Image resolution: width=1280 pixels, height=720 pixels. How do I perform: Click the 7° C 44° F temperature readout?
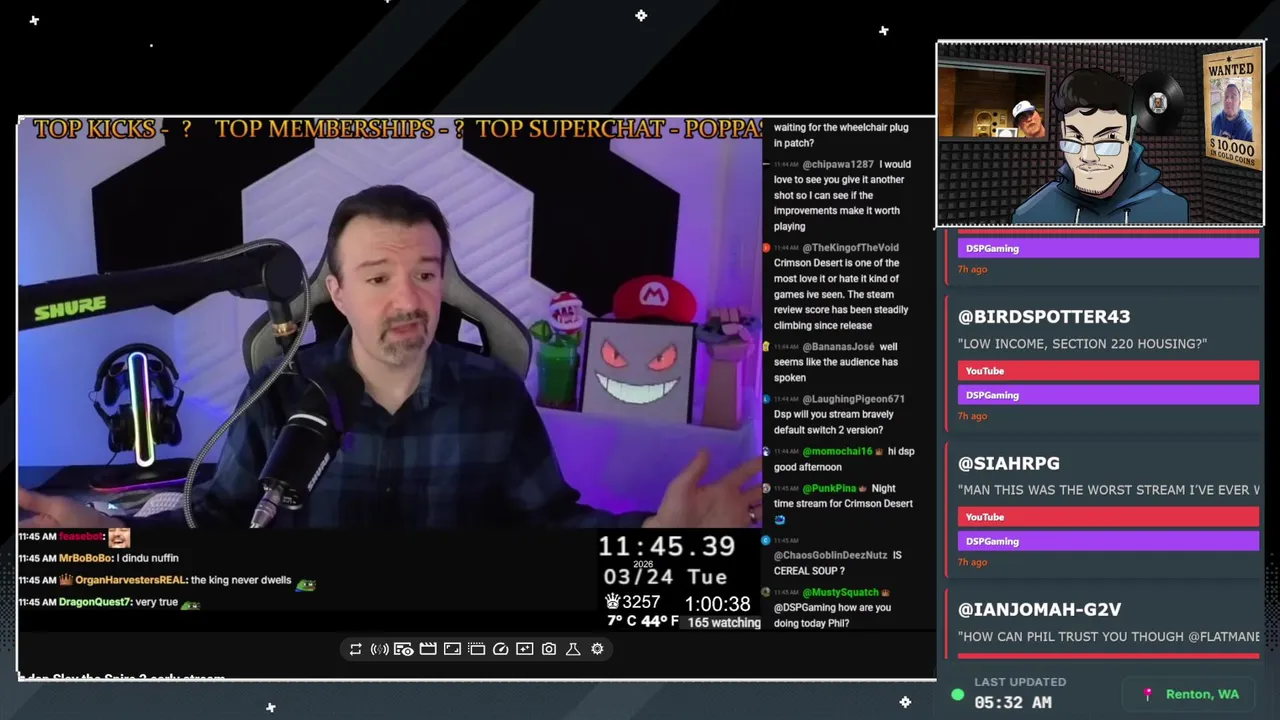point(643,621)
